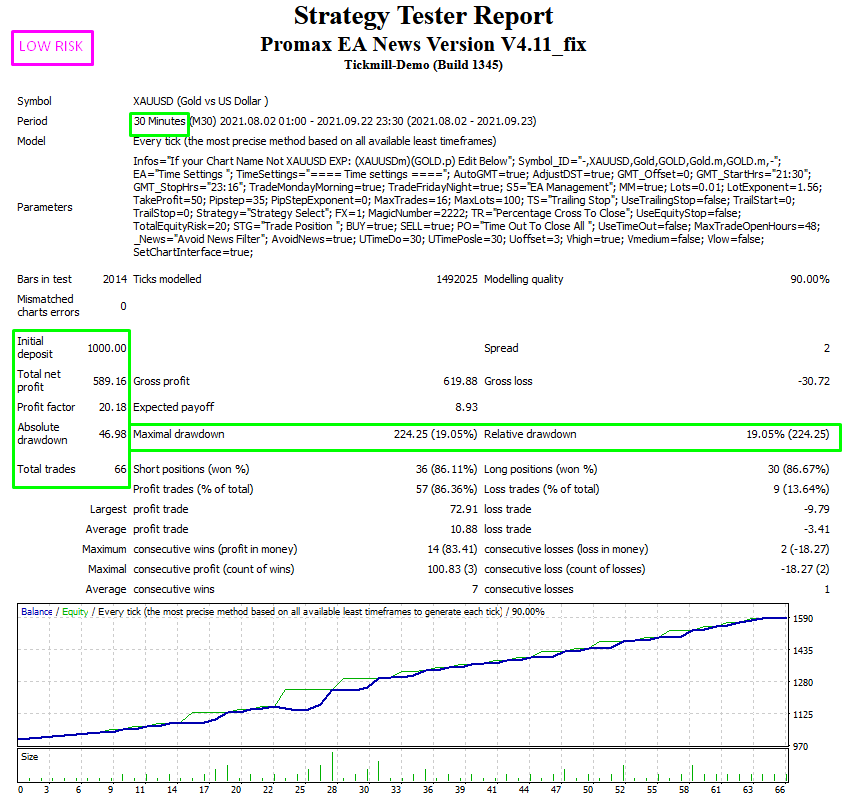Viewport: 865px width, 796px height.
Task: Click the Mismatched charts errors value 0
Action: [x=124, y=306]
